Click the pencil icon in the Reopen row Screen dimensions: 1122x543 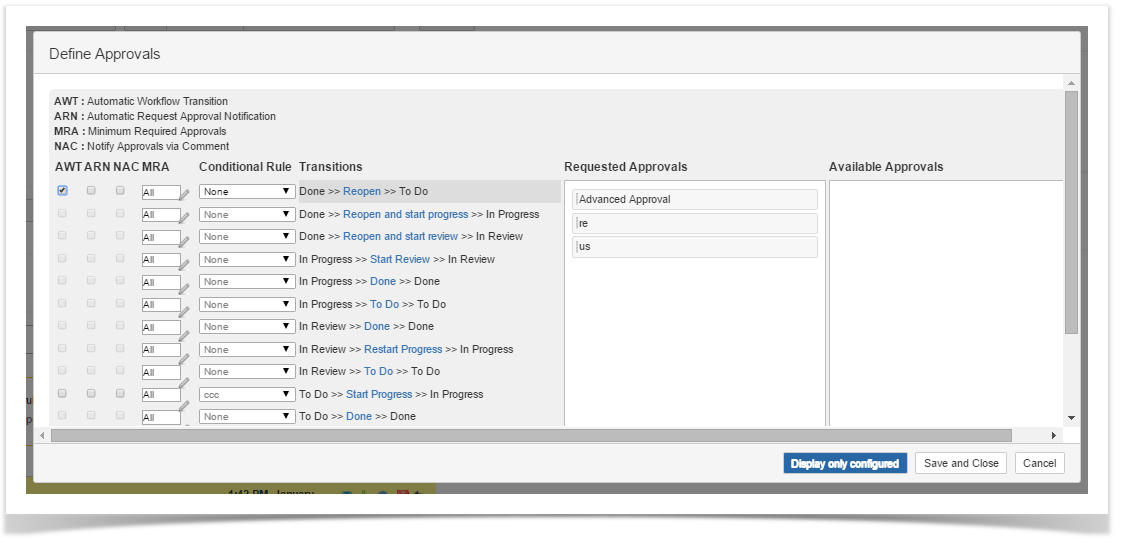point(184,195)
